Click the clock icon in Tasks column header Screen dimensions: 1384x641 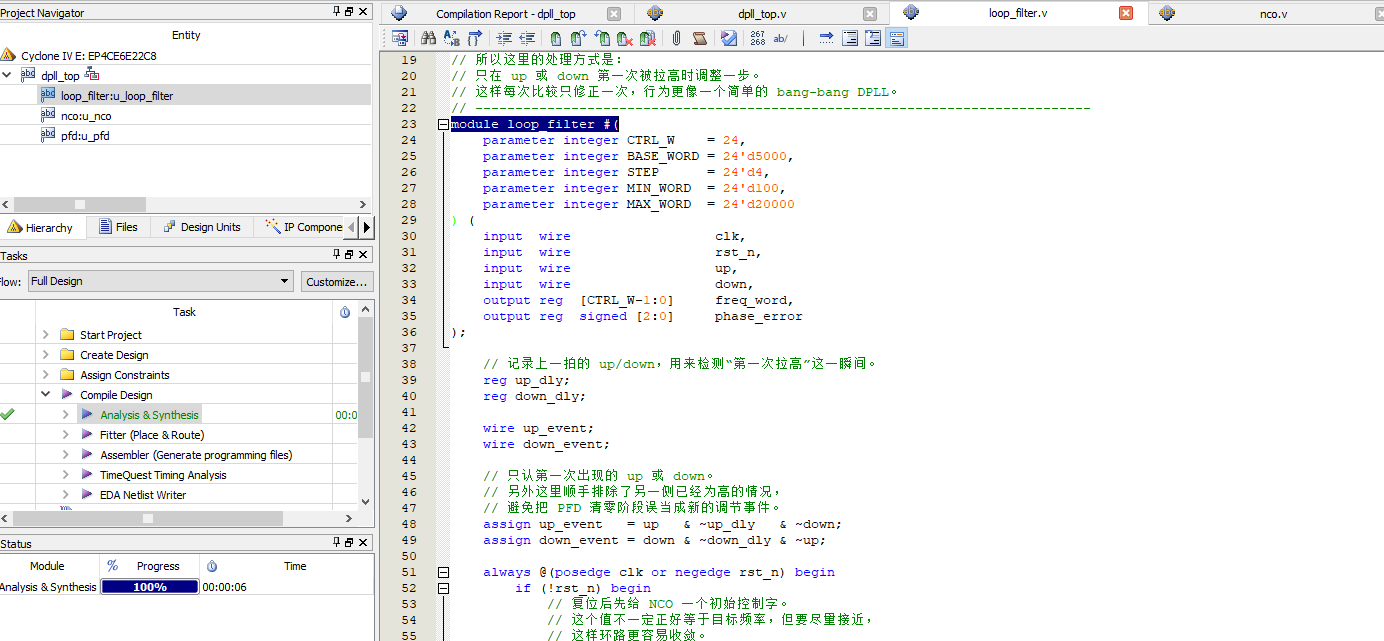tap(345, 312)
